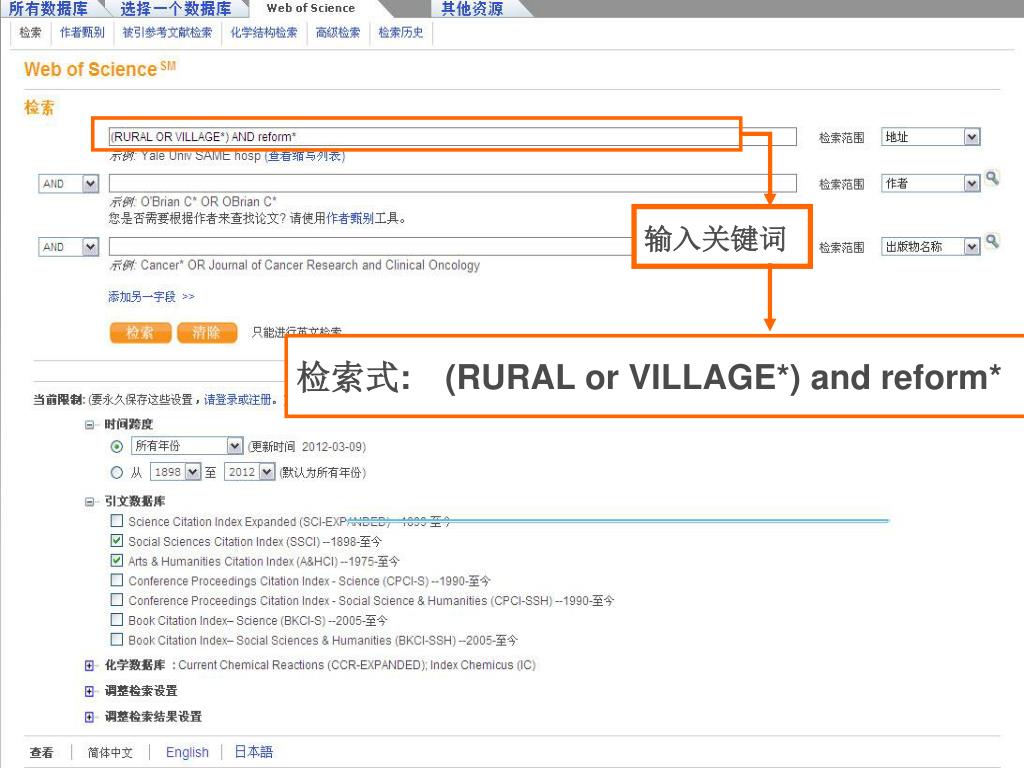Click the publication name magnifier icon
The height and width of the screenshot is (768, 1024).
click(992, 241)
